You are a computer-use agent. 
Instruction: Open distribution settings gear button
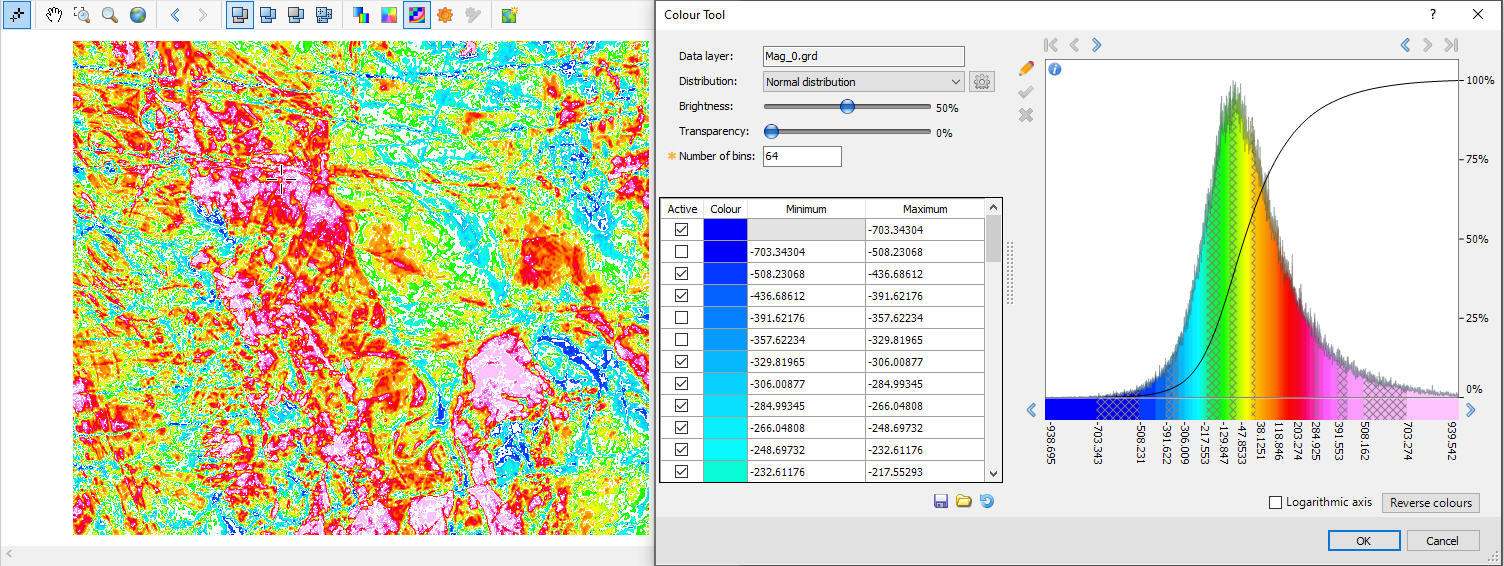[982, 82]
